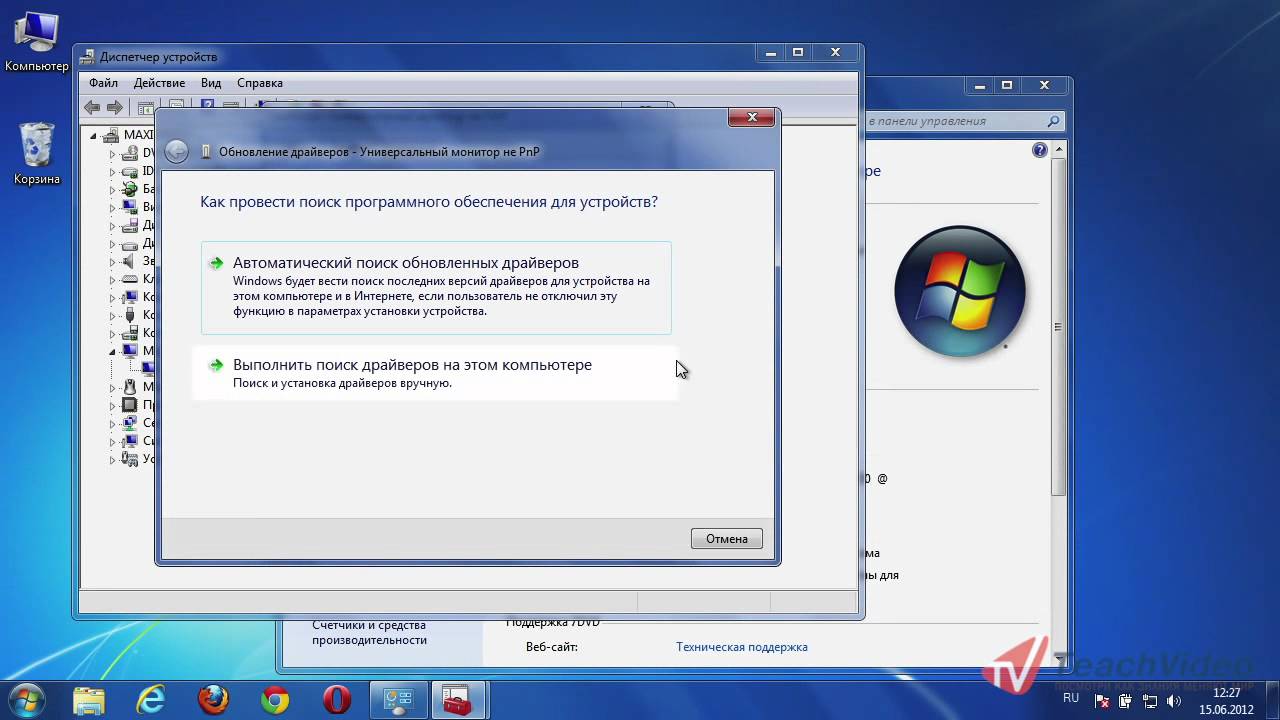This screenshot has width=1280, height=720.
Task: Collapse the MAXI root computer node
Action: [x=94, y=135]
